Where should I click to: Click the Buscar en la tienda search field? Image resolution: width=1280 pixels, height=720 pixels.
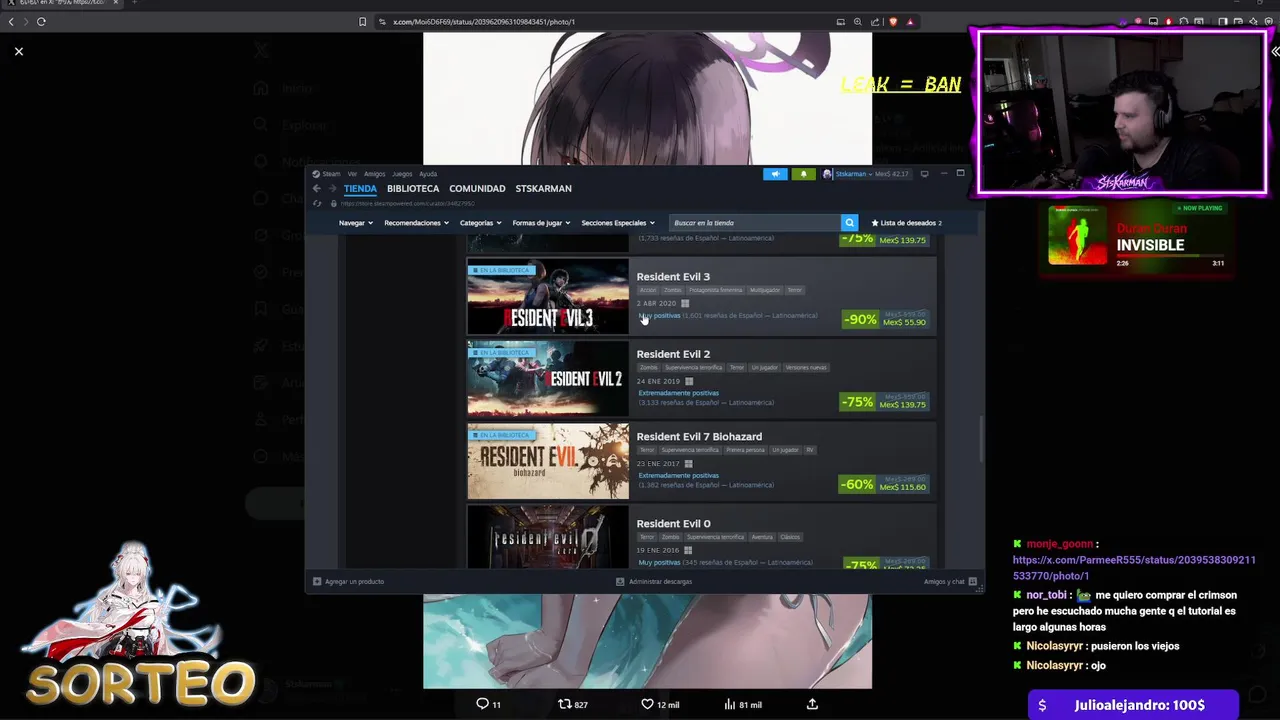[755, 223]
